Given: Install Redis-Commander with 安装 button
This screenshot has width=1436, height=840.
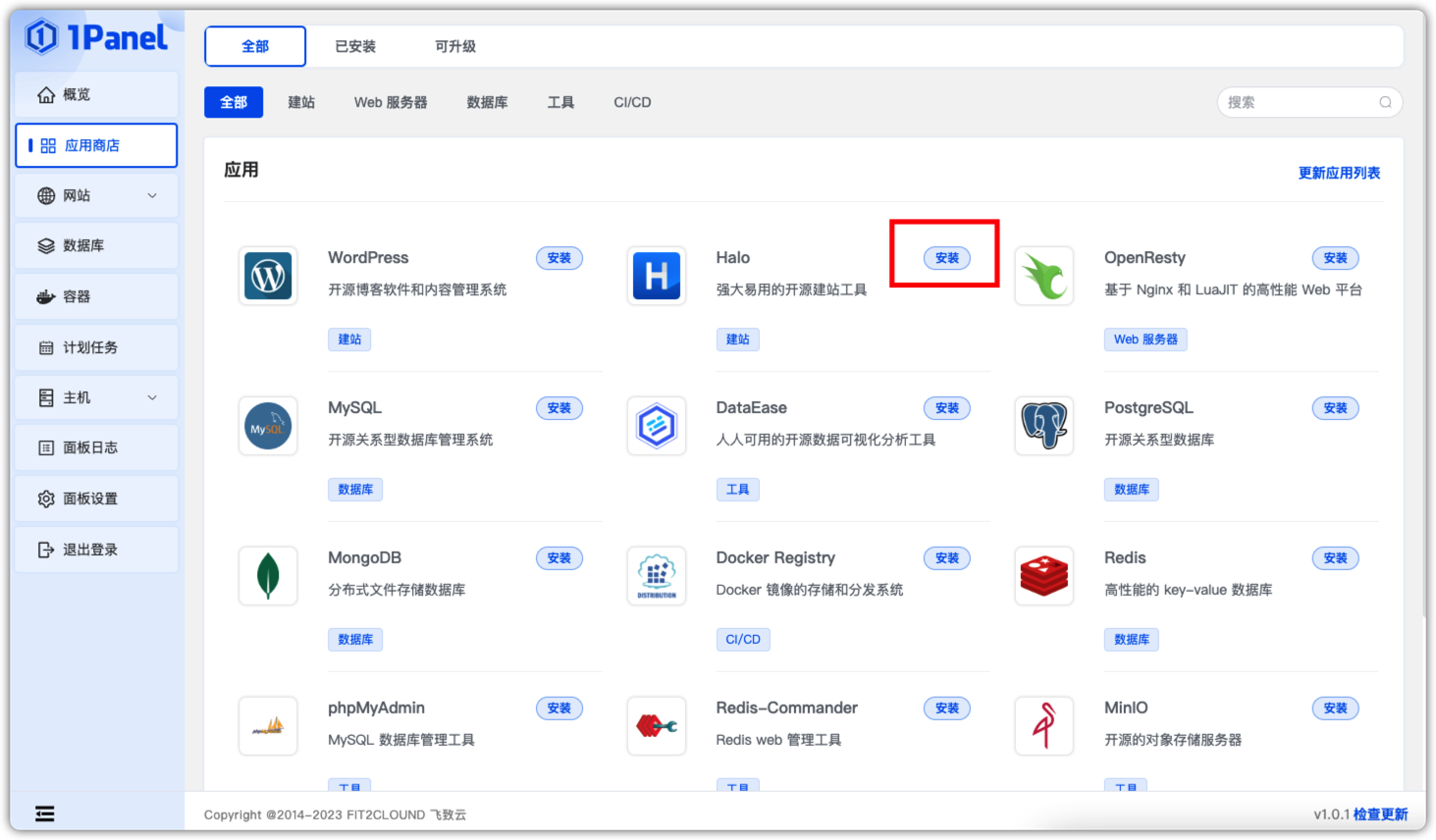Looking at the screenshot, I should 947,709.
